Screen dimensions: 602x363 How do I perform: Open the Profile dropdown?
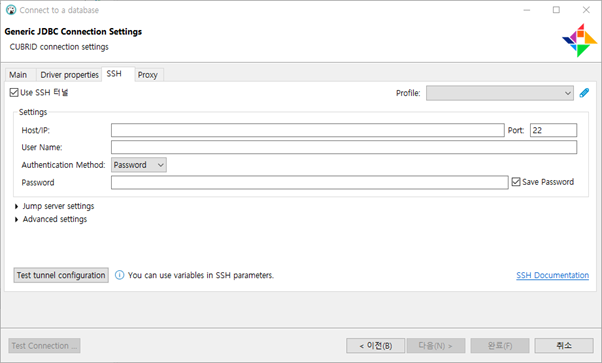coord(499,93)
